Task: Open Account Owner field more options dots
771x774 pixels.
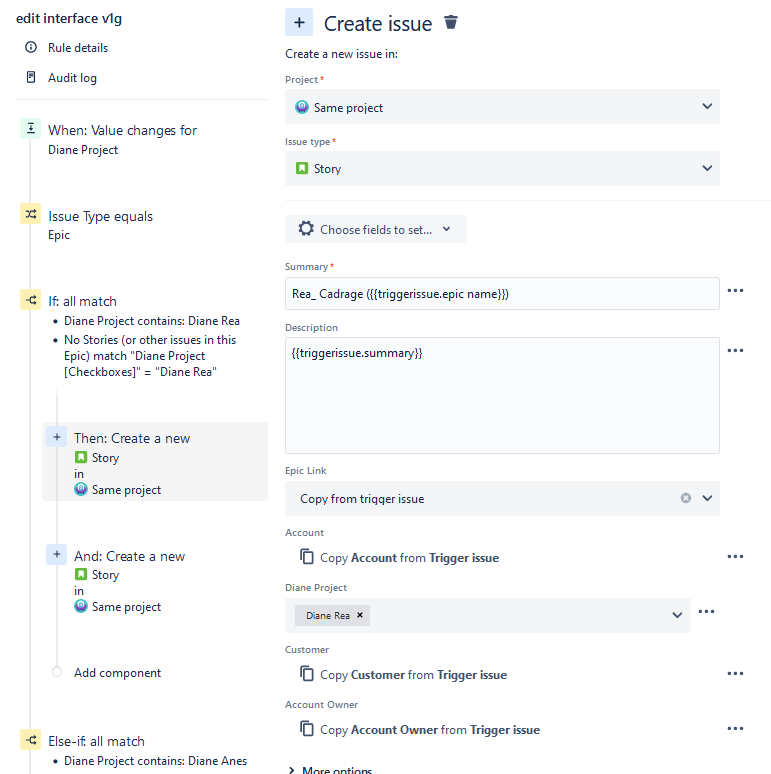Action: pos(735,729)
